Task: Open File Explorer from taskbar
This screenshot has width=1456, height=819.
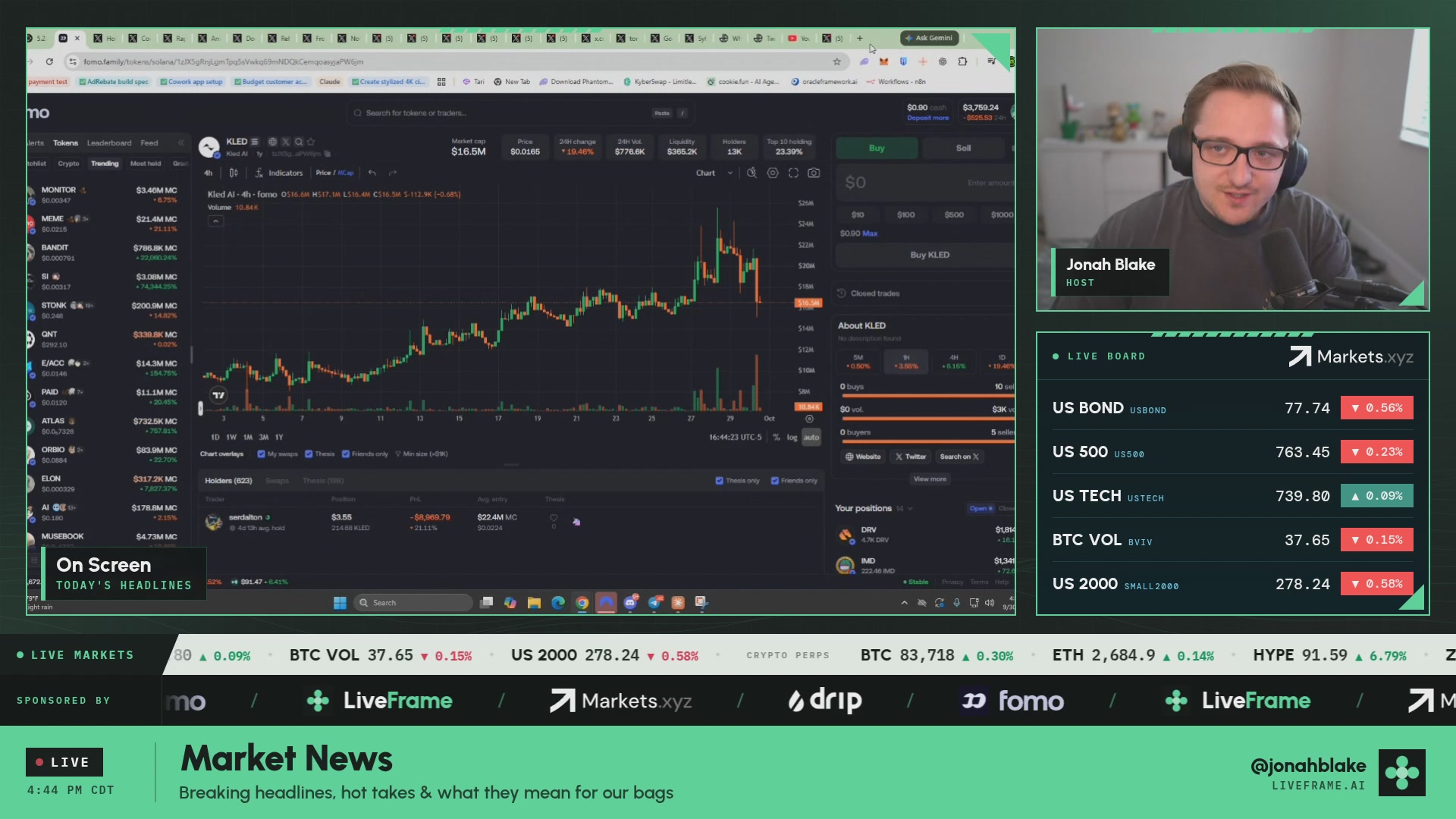Action: coord(534,603)
